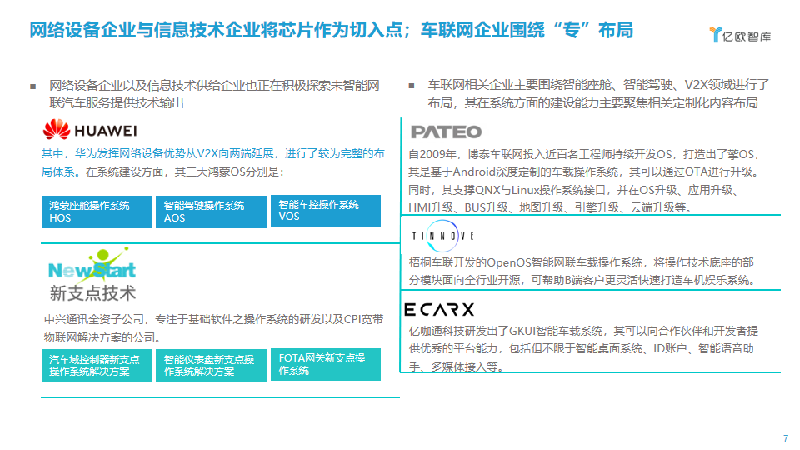Click the PATEO logo
The width and height of the screenshot is (800, 450).
pos(446,132)
